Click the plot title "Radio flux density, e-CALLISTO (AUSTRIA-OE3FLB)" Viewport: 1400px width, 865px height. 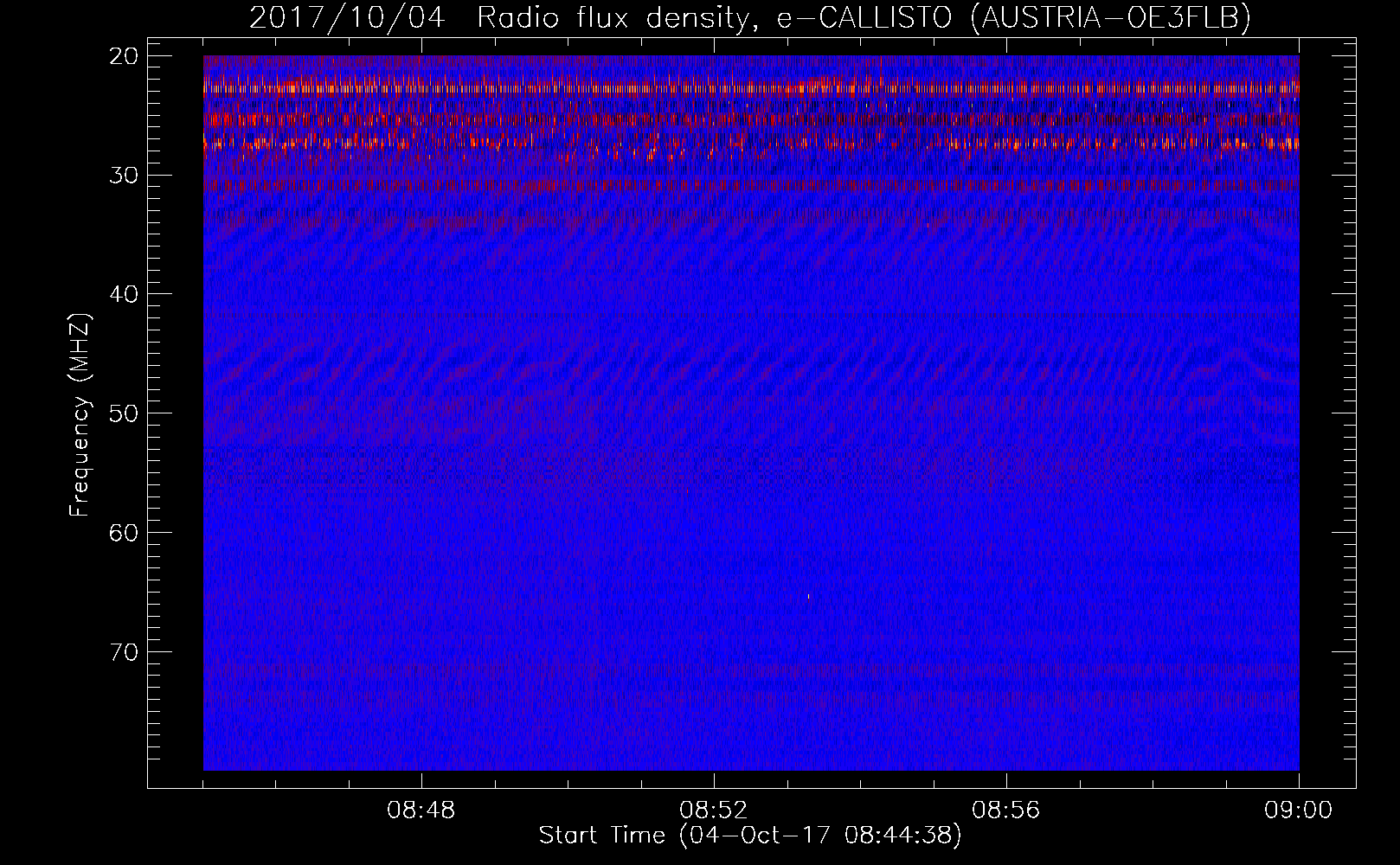point(864,18)
